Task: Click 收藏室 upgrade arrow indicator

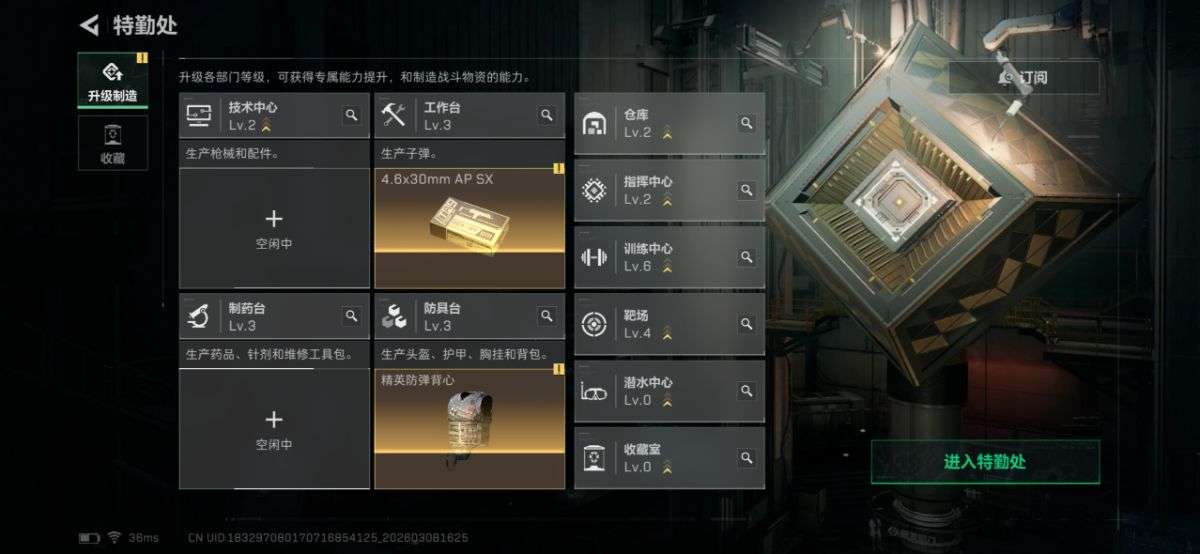Action: [666, 467]
